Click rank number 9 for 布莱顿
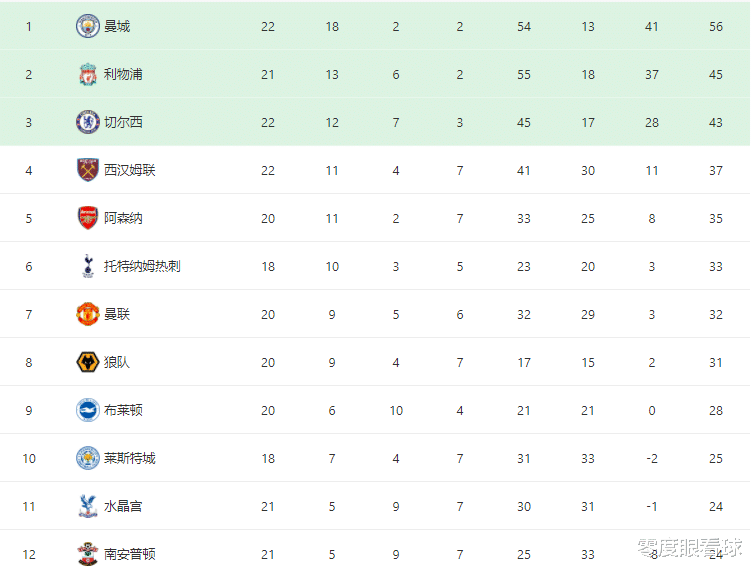752x572 pixels. click(x=29, y=410)
